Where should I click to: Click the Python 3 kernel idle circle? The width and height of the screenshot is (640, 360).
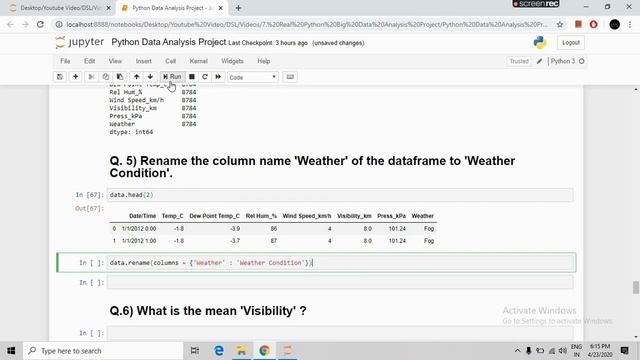[x=582, y=61]
